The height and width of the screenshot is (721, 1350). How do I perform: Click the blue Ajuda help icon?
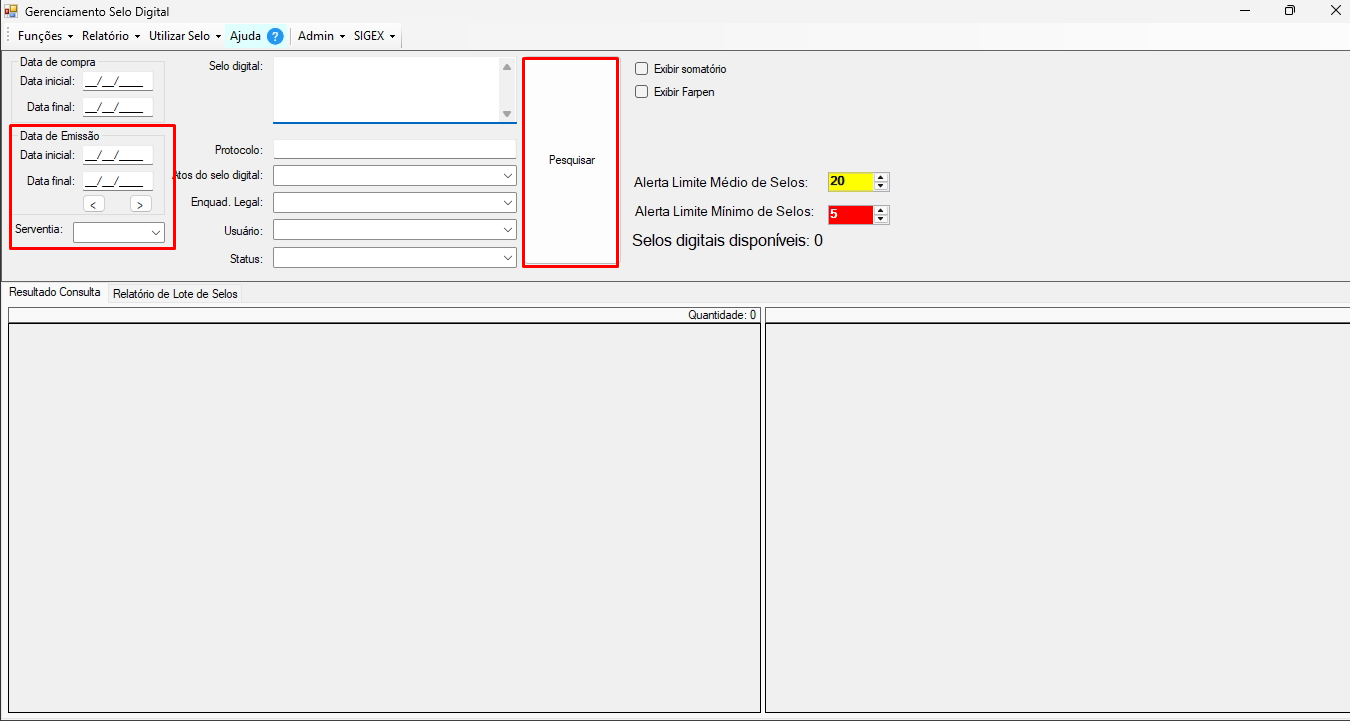(275, 36)
